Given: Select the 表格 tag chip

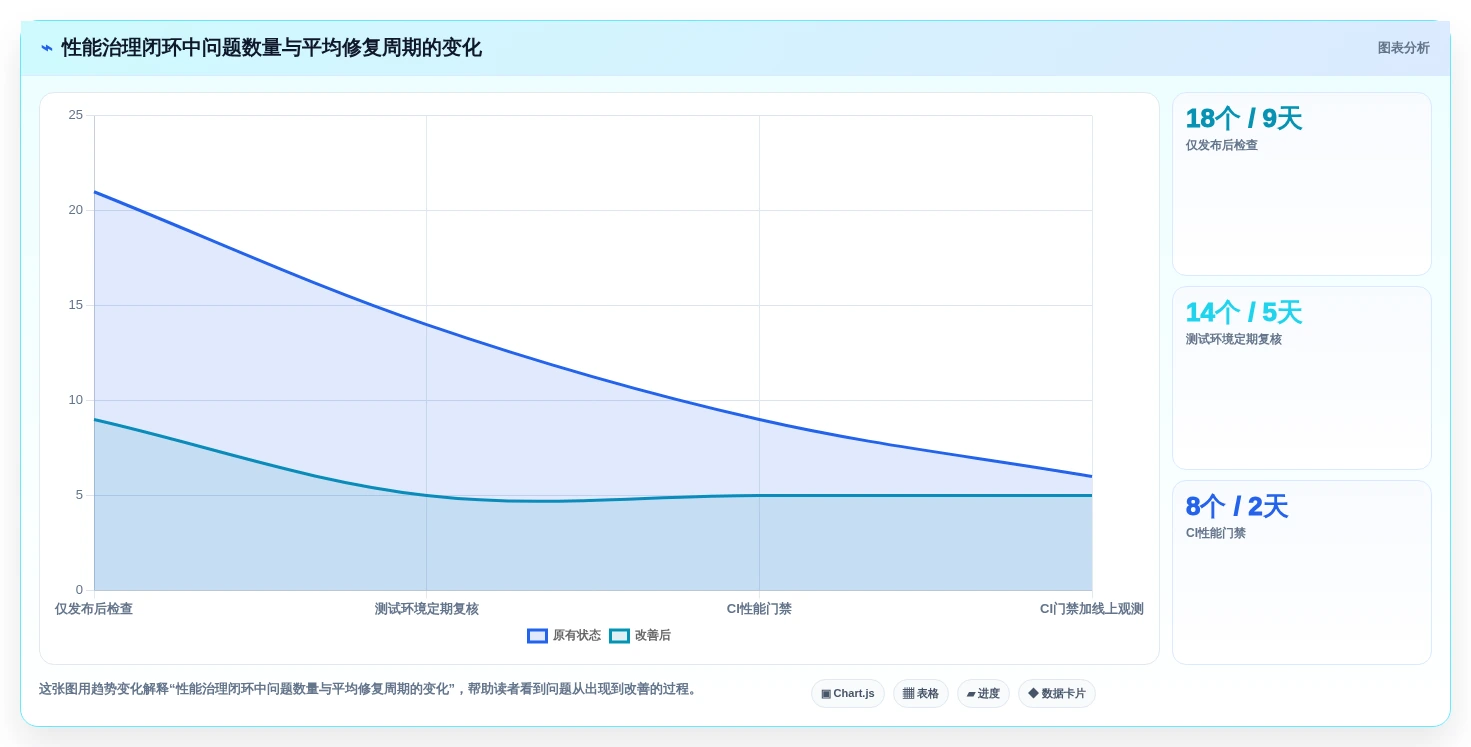Looking at the screenshot, I should click(921, 694).
